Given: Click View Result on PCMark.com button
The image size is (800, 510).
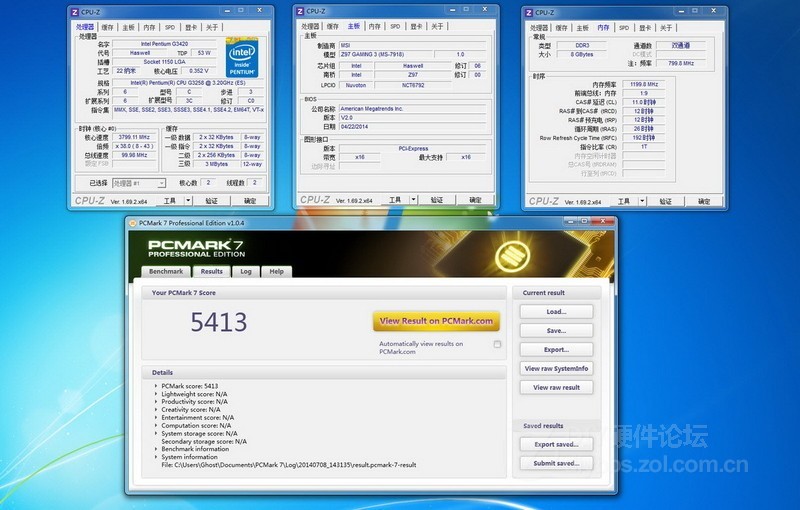Looking at the screenshot, I should coord(436,321).
